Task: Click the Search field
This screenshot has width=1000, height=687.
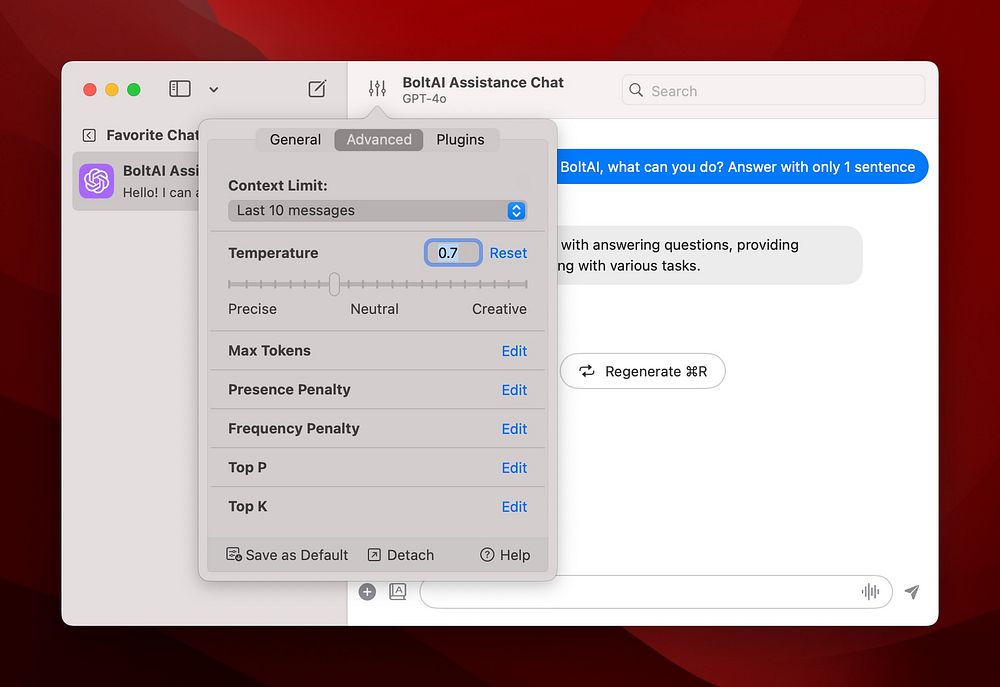Action: pyautogui.click(x=773, y=90)
